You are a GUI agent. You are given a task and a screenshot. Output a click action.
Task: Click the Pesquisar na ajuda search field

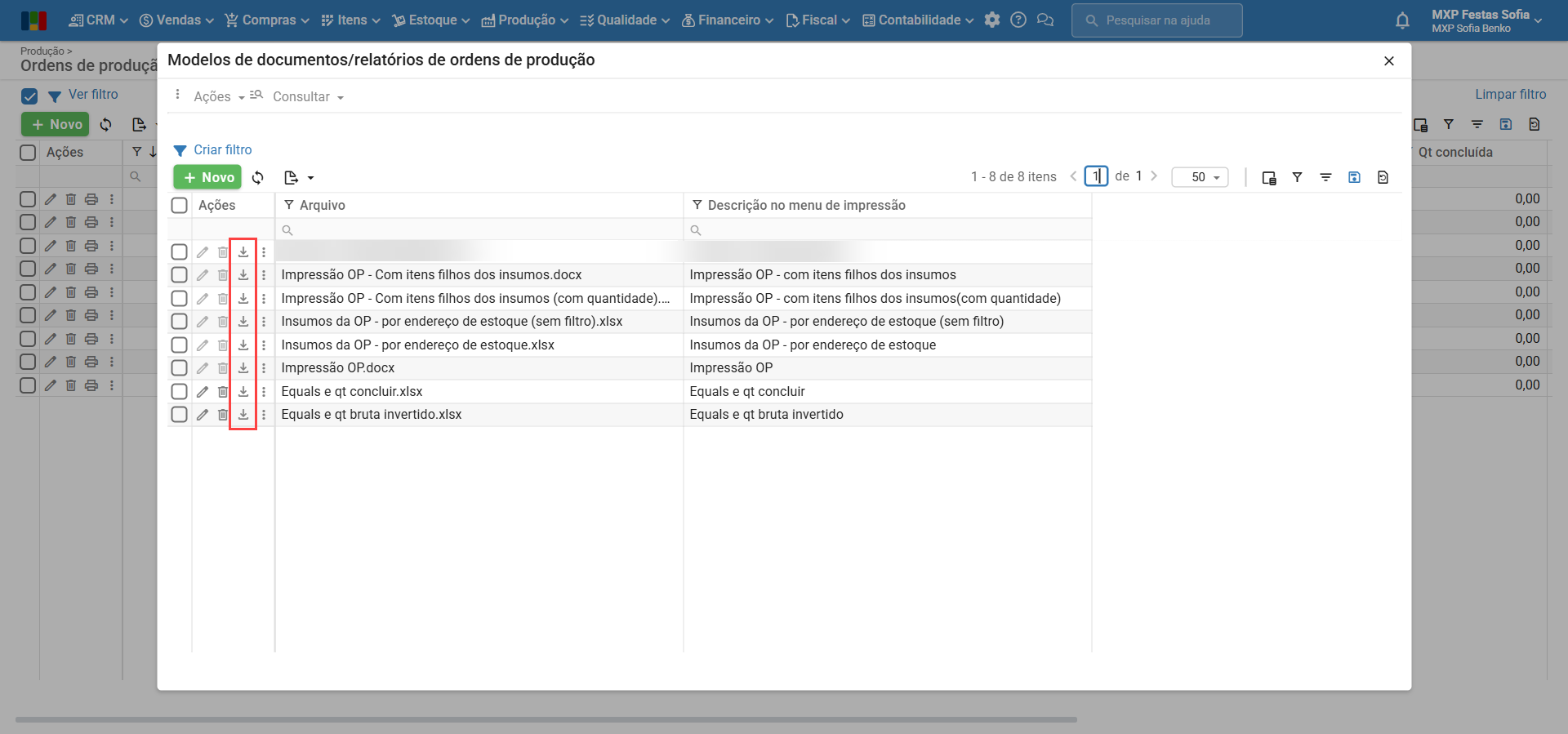(1157, 20)
